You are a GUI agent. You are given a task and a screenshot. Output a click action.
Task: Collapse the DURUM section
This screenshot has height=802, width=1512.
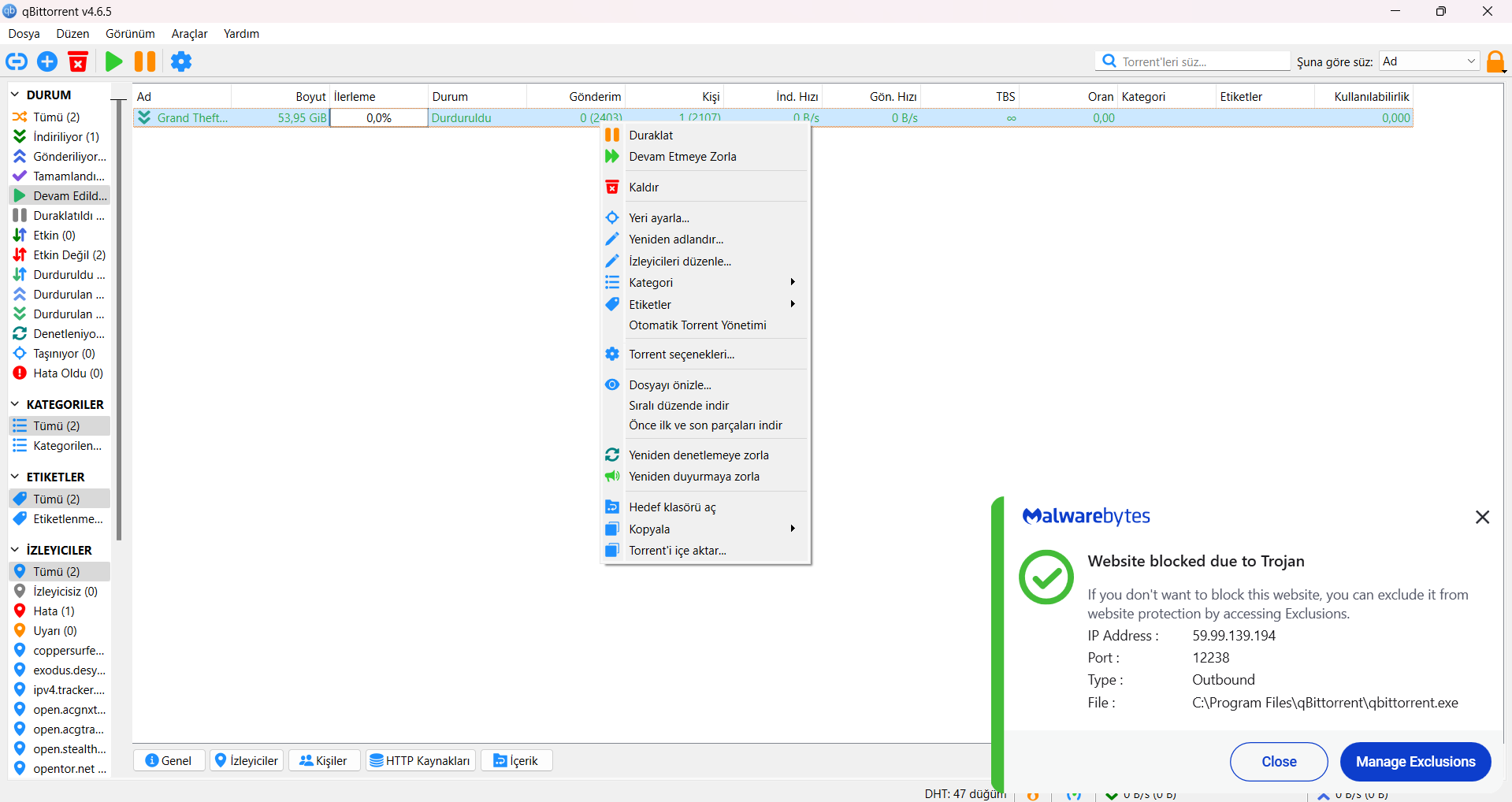pos(15,95)
